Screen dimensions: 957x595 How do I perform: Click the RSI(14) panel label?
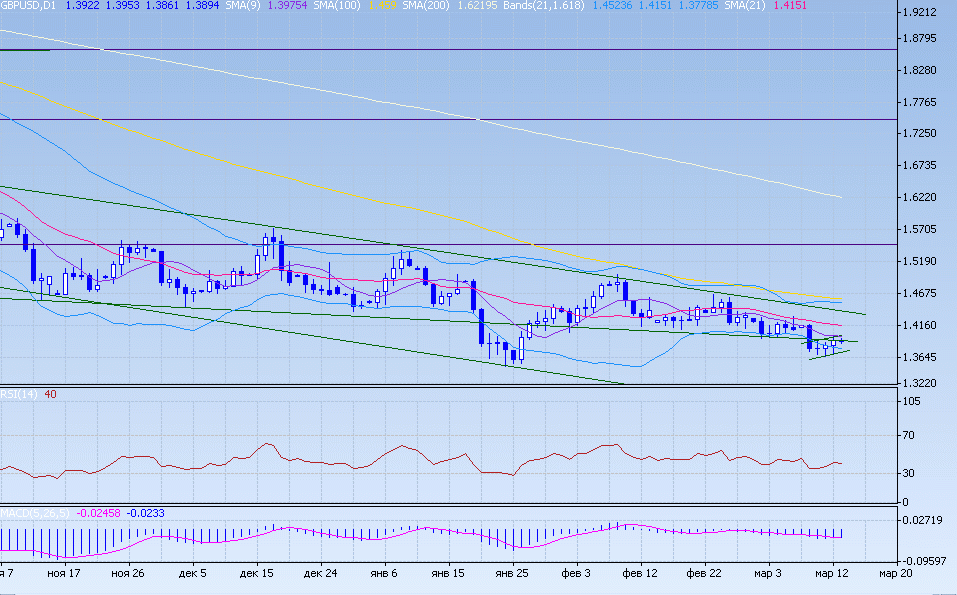click(19, 394)
